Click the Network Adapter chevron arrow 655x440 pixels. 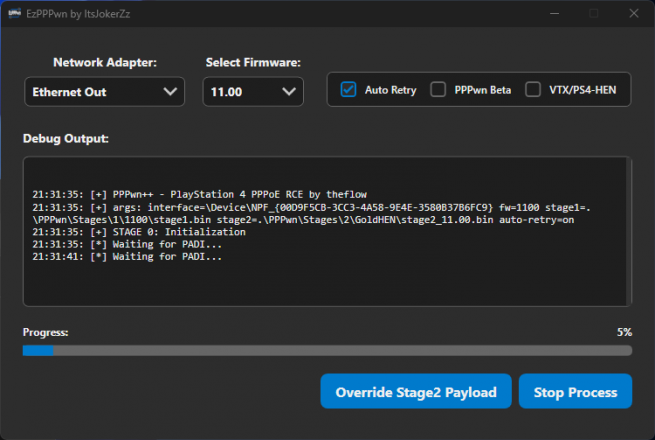click(x=168, y=92)
